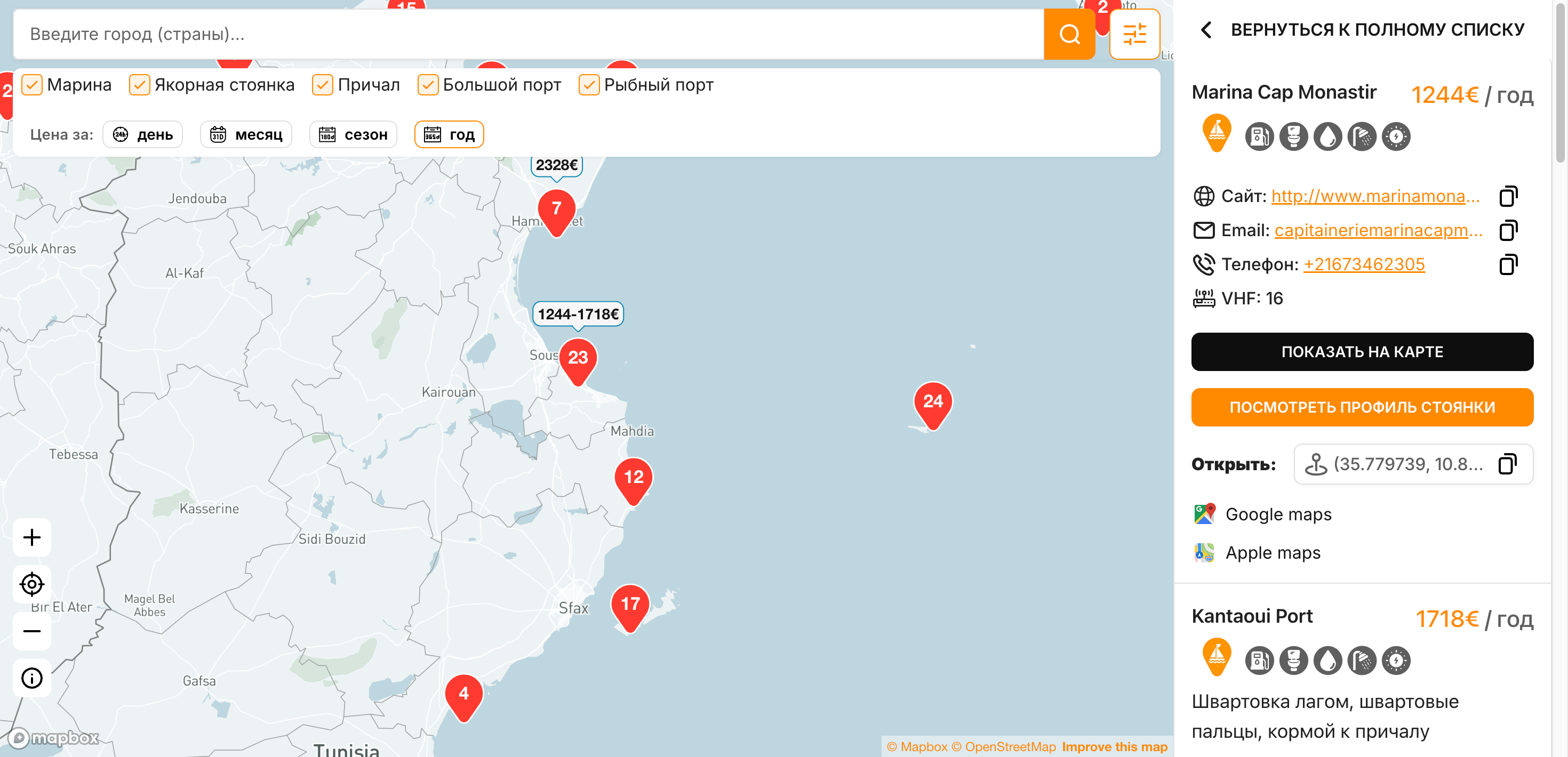This screenshot has height=757, width=1568.
Task: Copy the phone number with copy icon
Action: (x=1508, y=264)
